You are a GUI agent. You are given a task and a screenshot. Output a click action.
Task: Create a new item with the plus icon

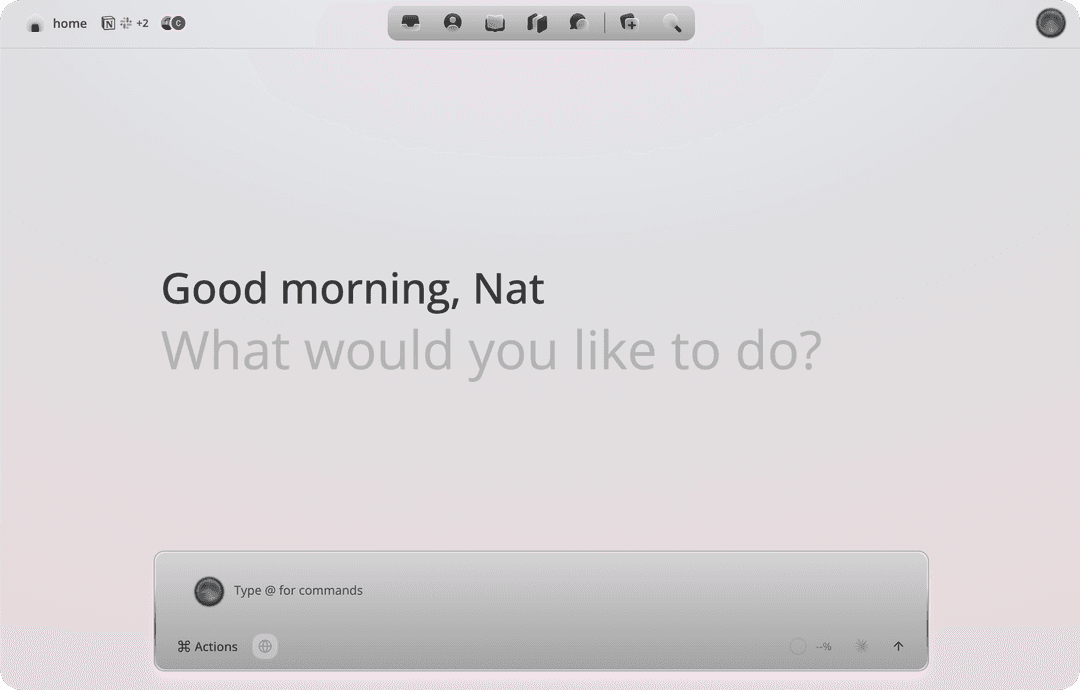[x=629, y=22]
